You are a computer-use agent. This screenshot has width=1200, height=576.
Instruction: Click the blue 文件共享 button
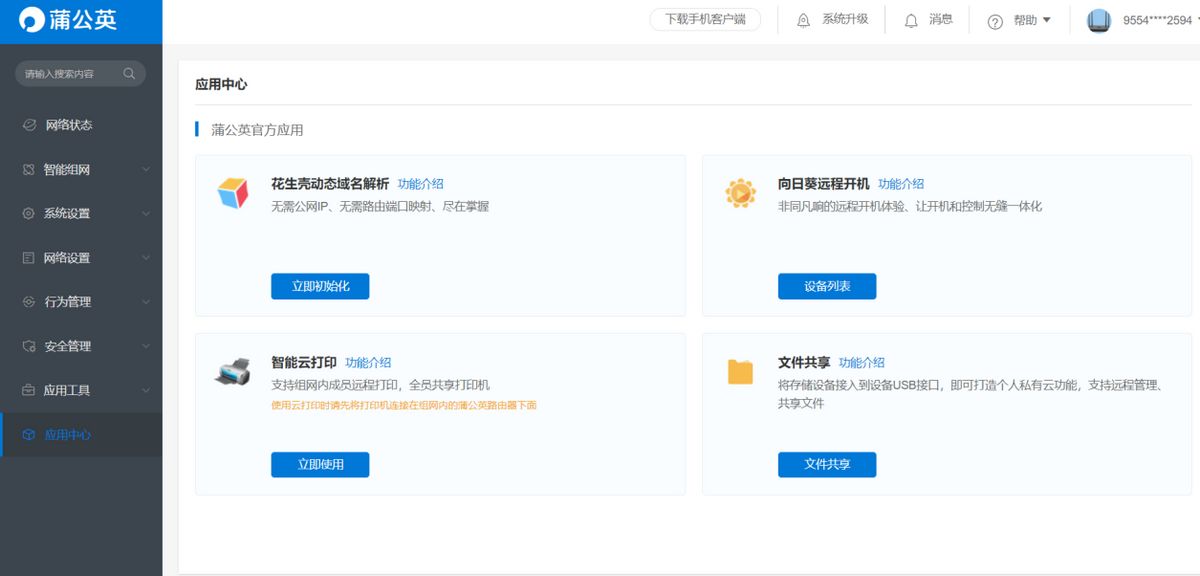827,464
